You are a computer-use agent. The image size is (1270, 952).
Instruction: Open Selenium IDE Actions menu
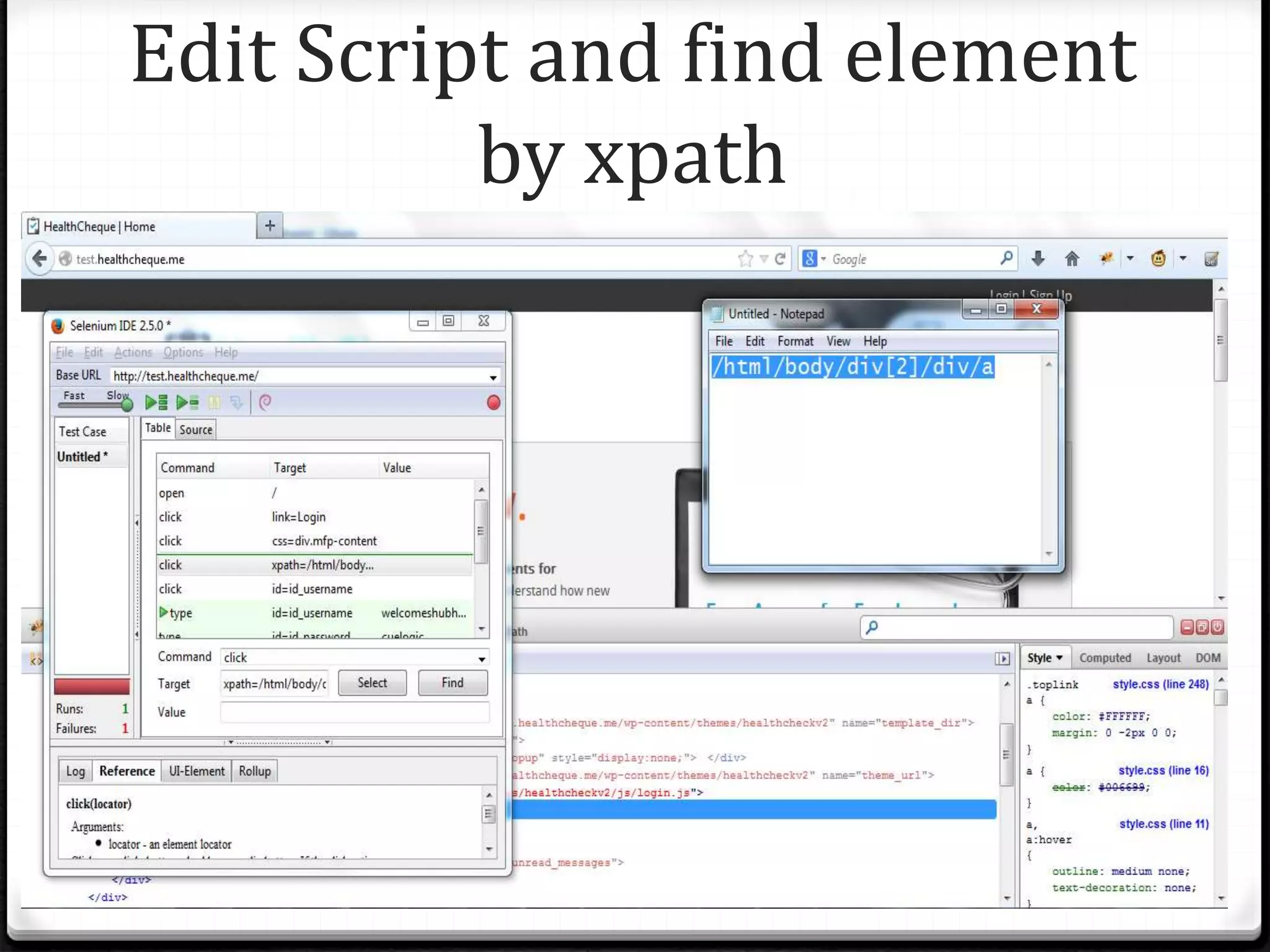pos(133,352)
